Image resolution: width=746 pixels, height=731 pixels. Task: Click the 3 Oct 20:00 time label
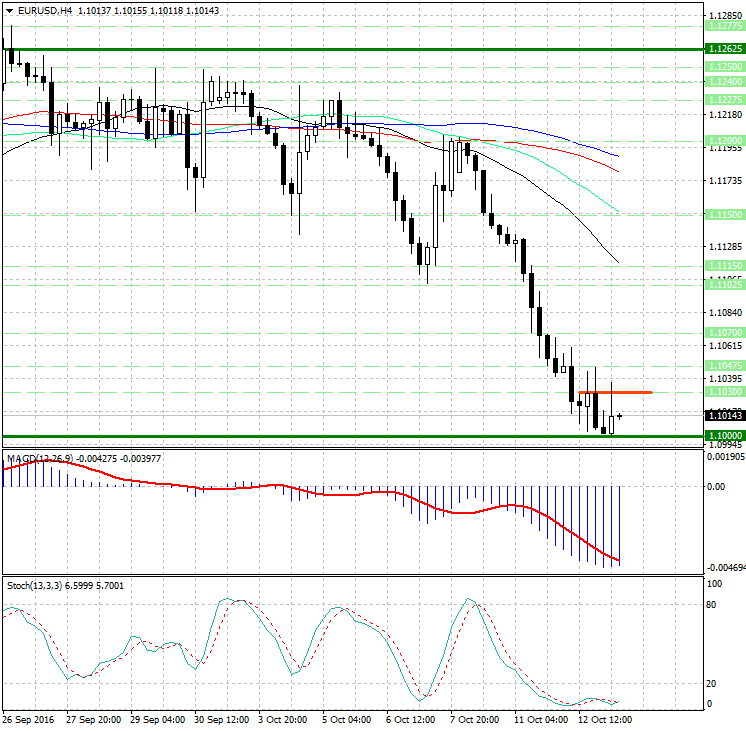coord(283,719)
